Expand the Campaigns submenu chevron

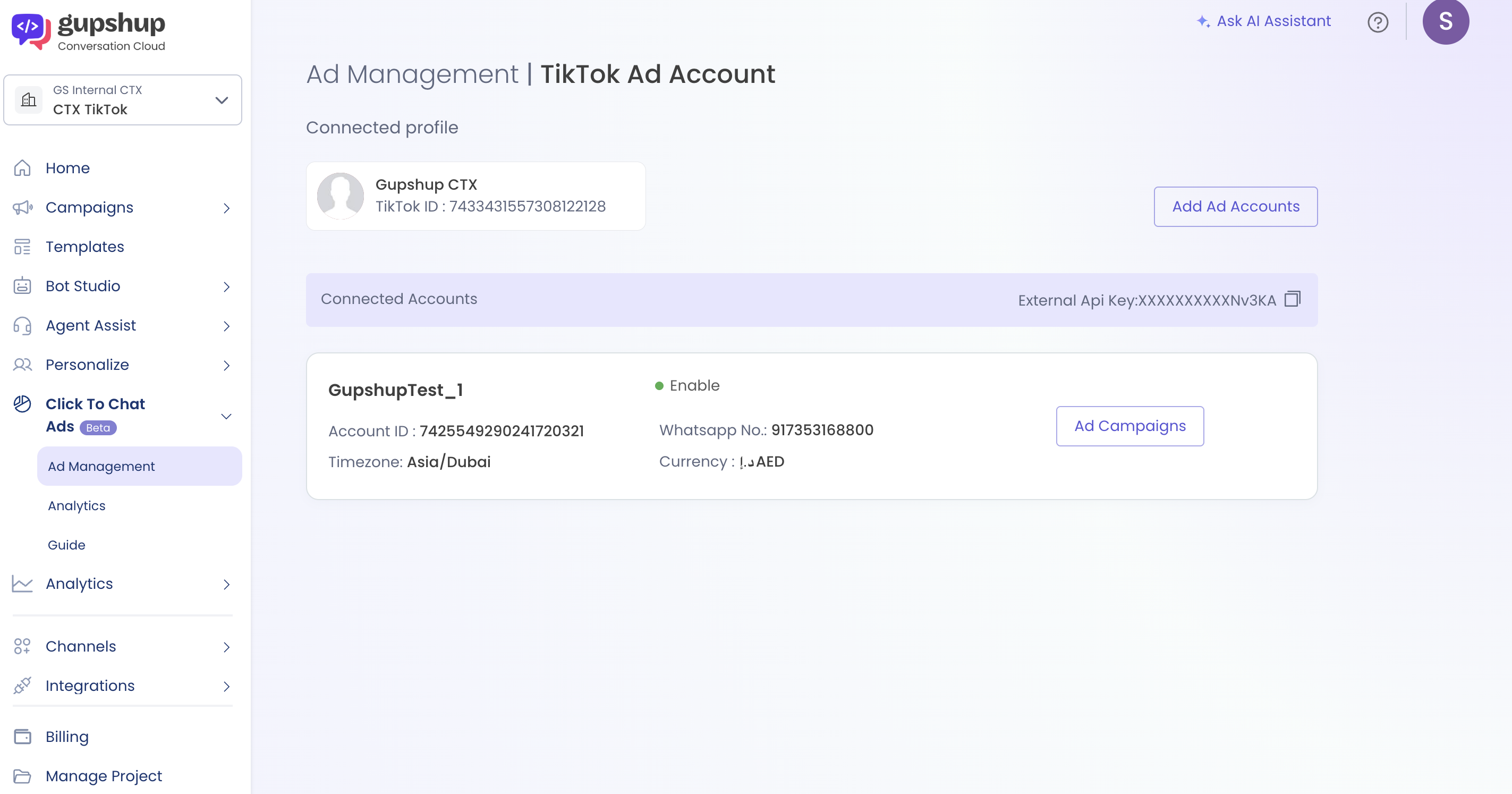coord(226,208)
